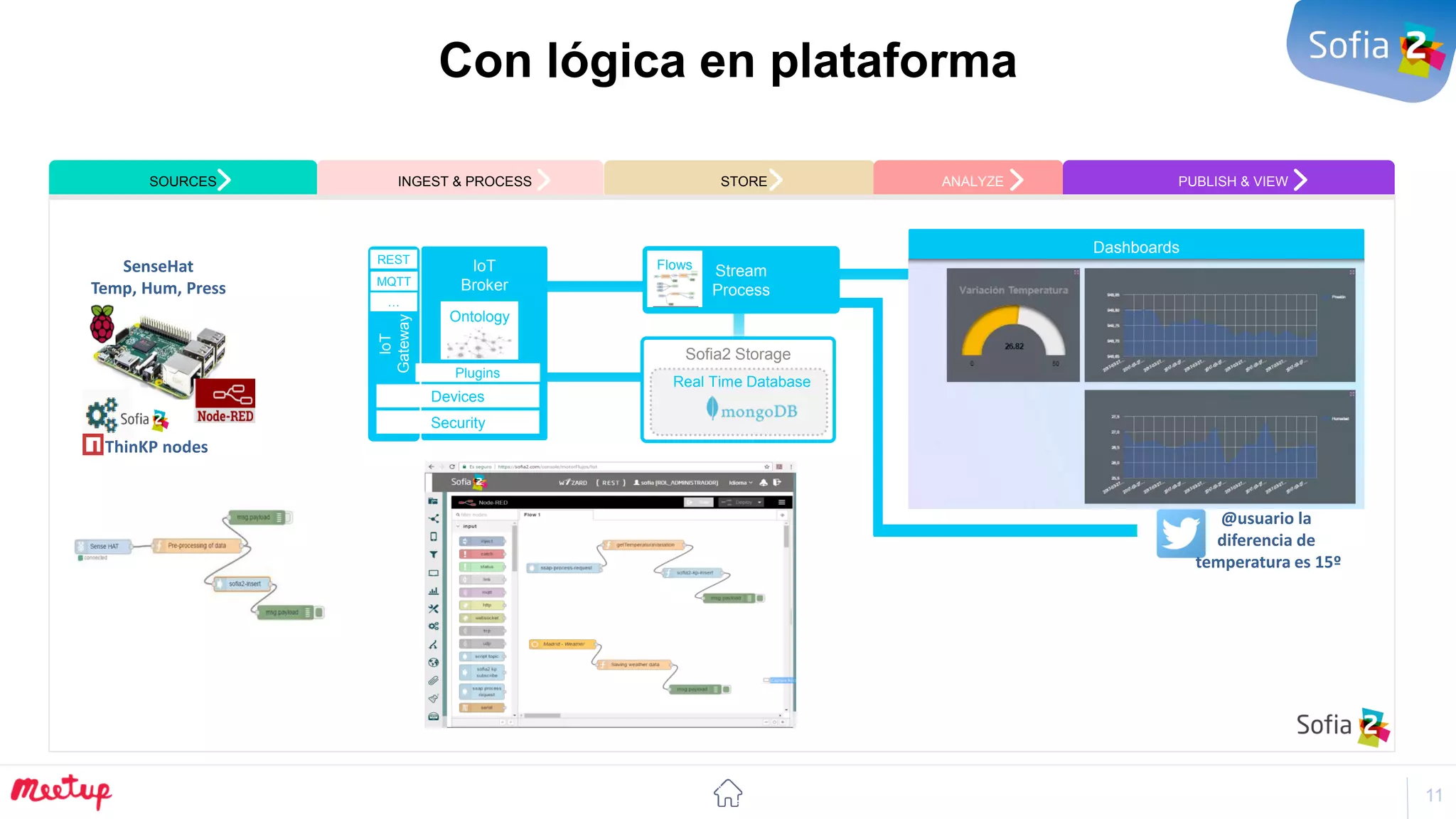Click the status node in palette
The width and height of the screenshot is (1456, 819).
pyautogui.click(x=483, y=567)
